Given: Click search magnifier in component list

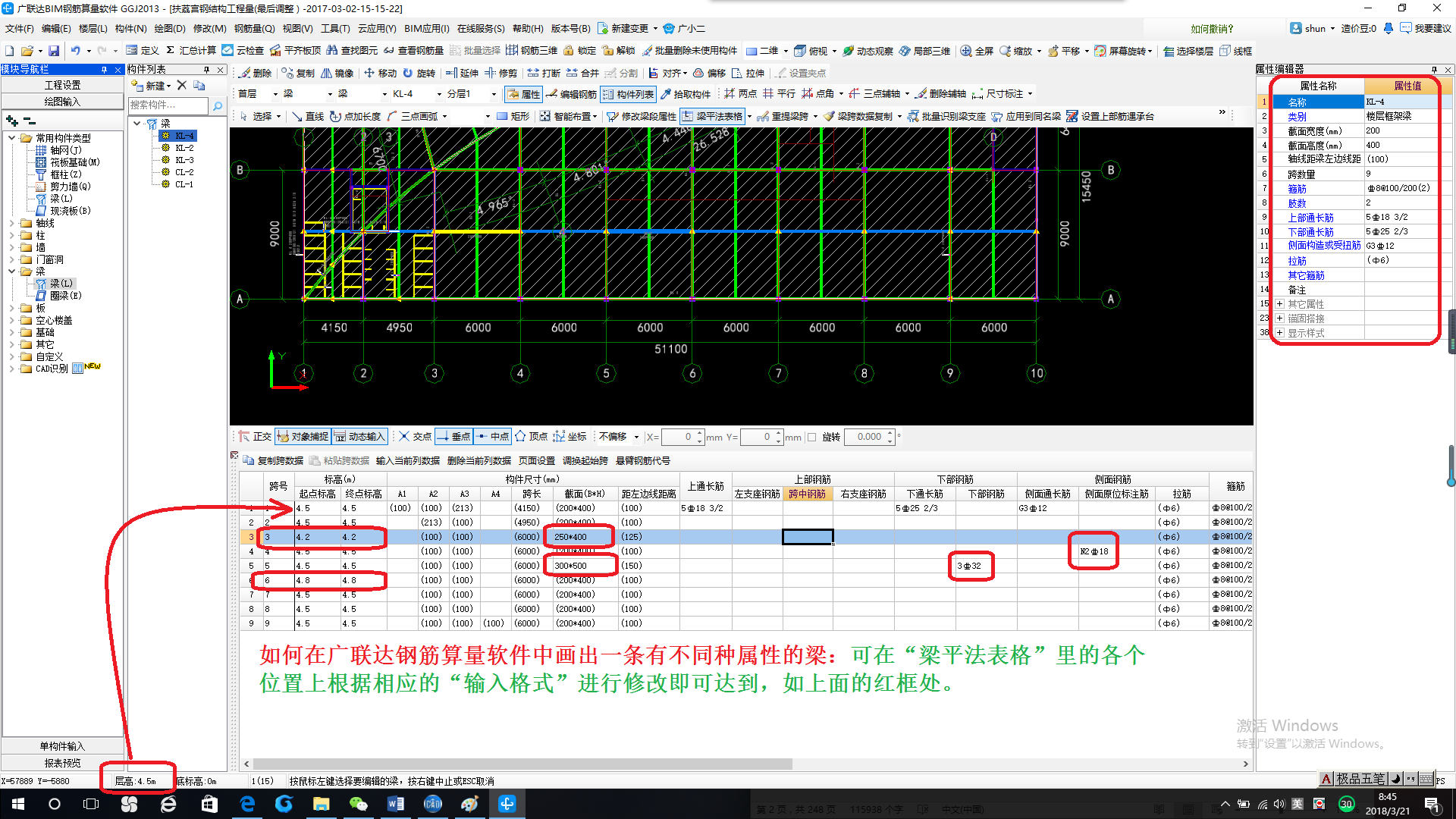Looking at the screenshot, I should point(218,105).
